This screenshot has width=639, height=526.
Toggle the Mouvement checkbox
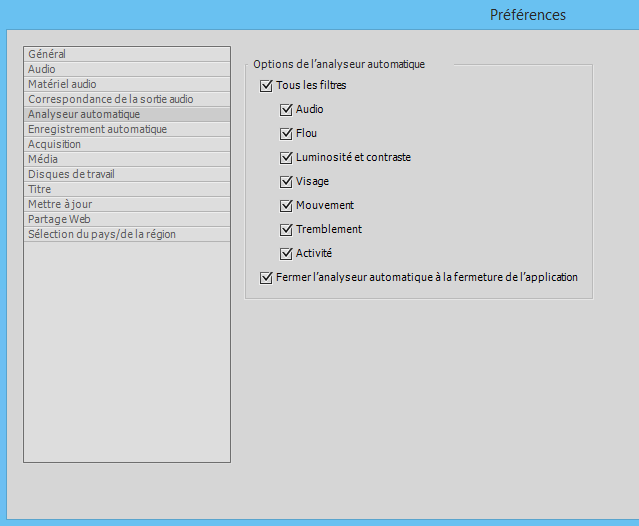pos(286,206)
